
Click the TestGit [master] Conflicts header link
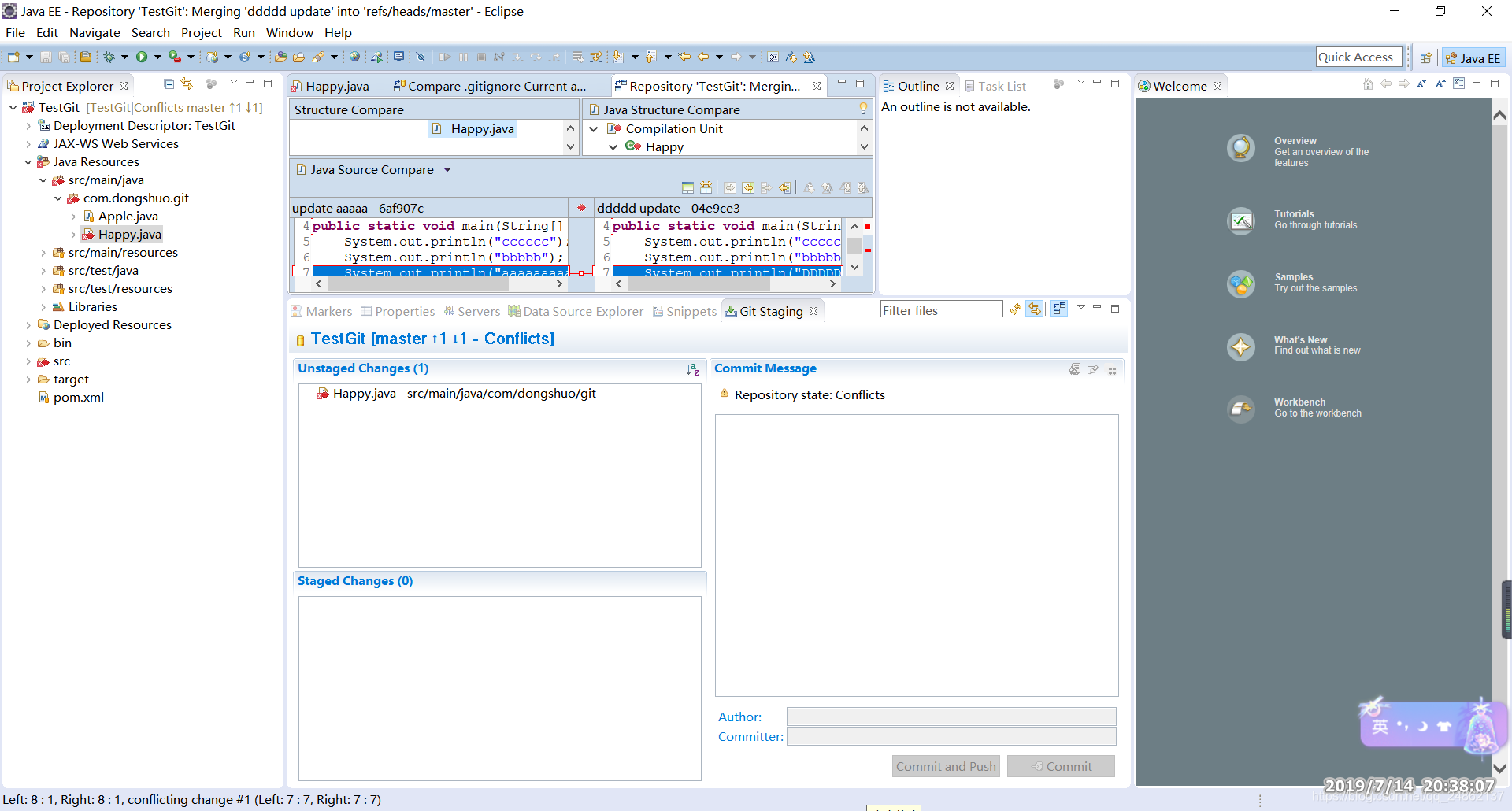point(432,339)
